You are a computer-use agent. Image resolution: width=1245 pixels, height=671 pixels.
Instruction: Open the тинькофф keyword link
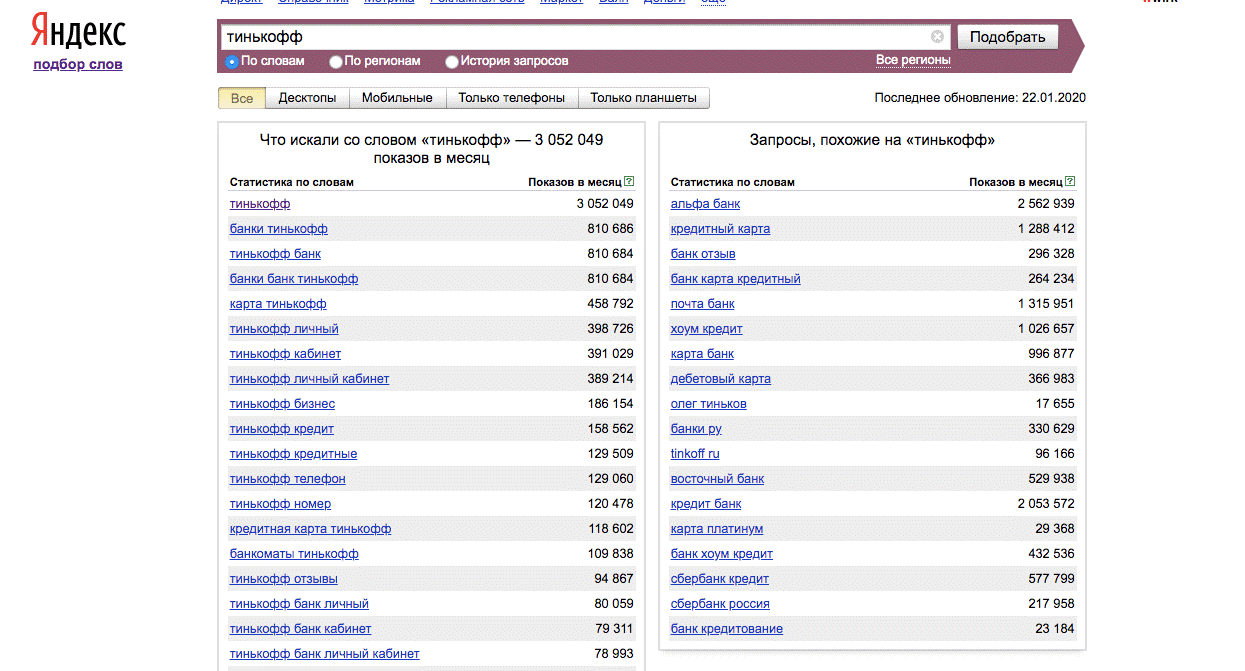pos(260,204)
